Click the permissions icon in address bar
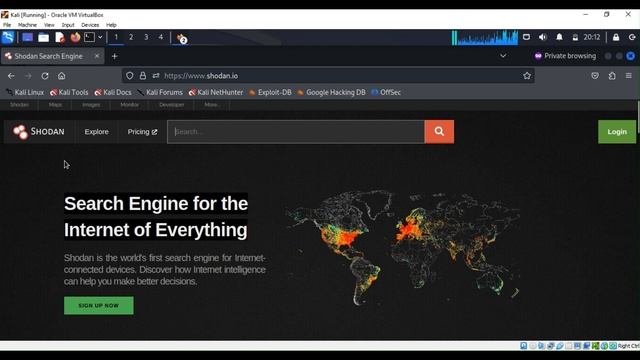Viewport: 640px width, 360px height. click(156, 76)
